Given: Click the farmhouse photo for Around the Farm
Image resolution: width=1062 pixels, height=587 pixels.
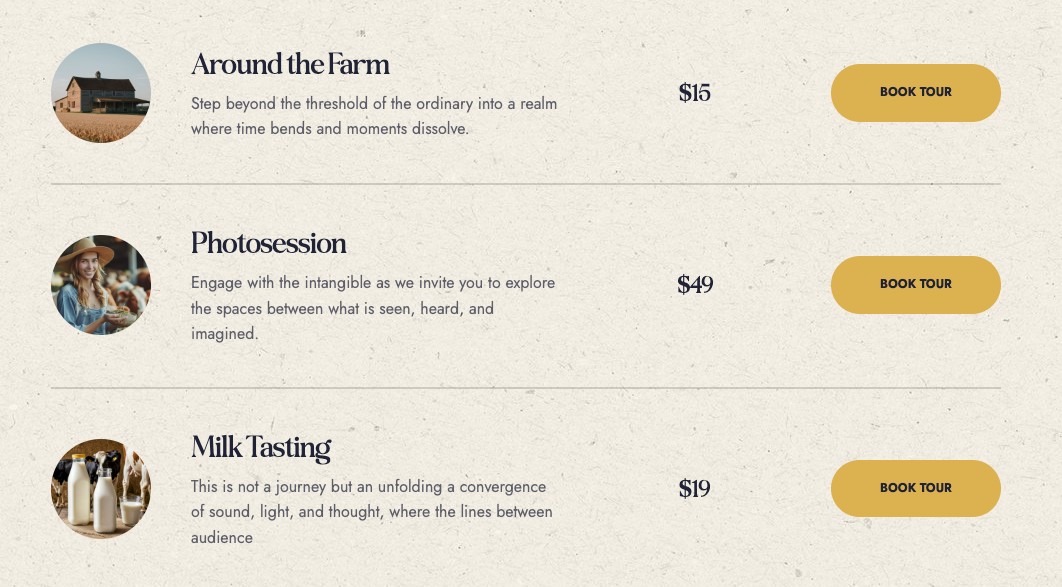Looking at the screenshot, I should [101, 93].
